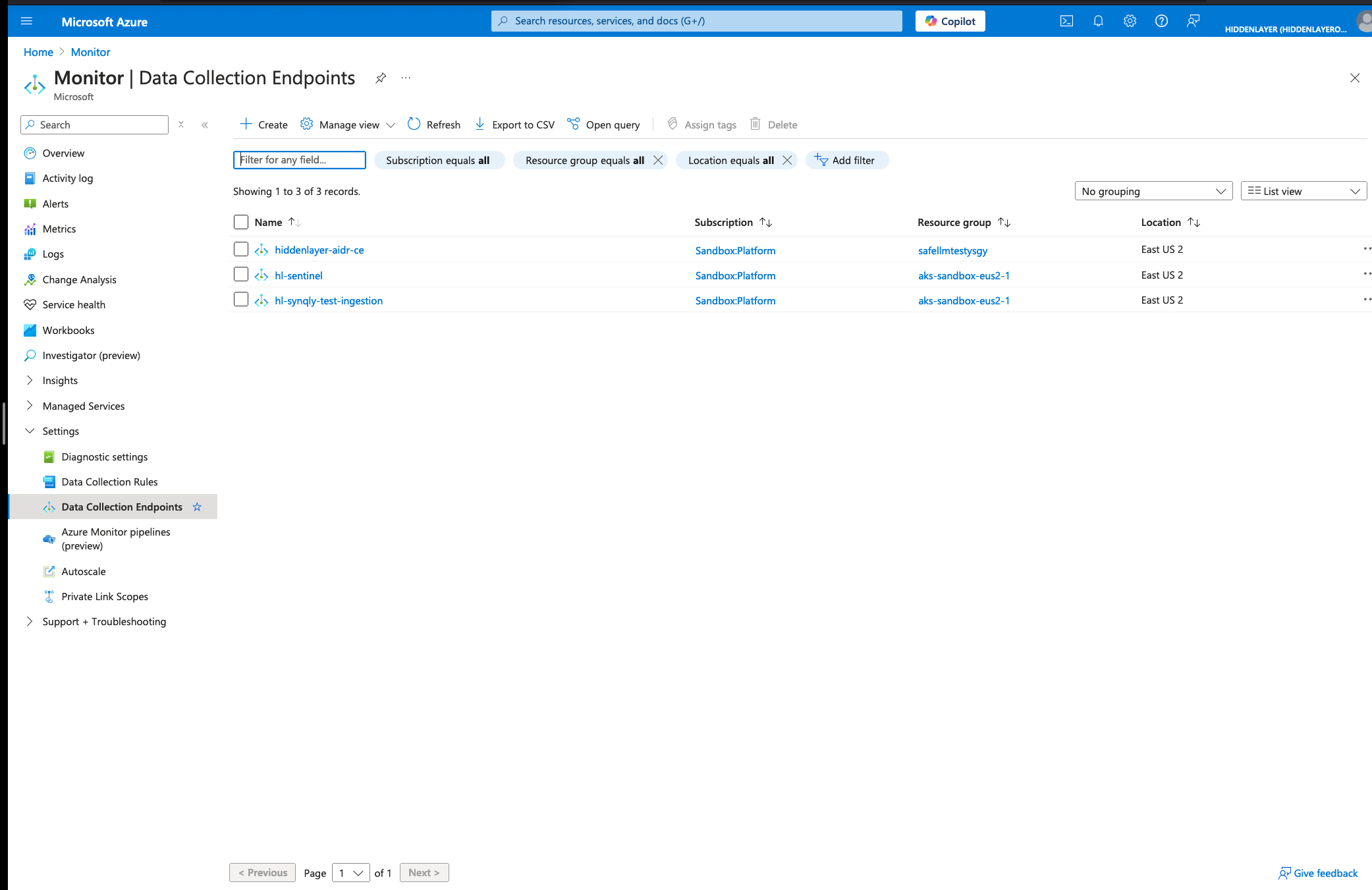Click the help question mark icon
Image resolution: width=1372 pixels, height=890 pixels.
(1161, 21)
